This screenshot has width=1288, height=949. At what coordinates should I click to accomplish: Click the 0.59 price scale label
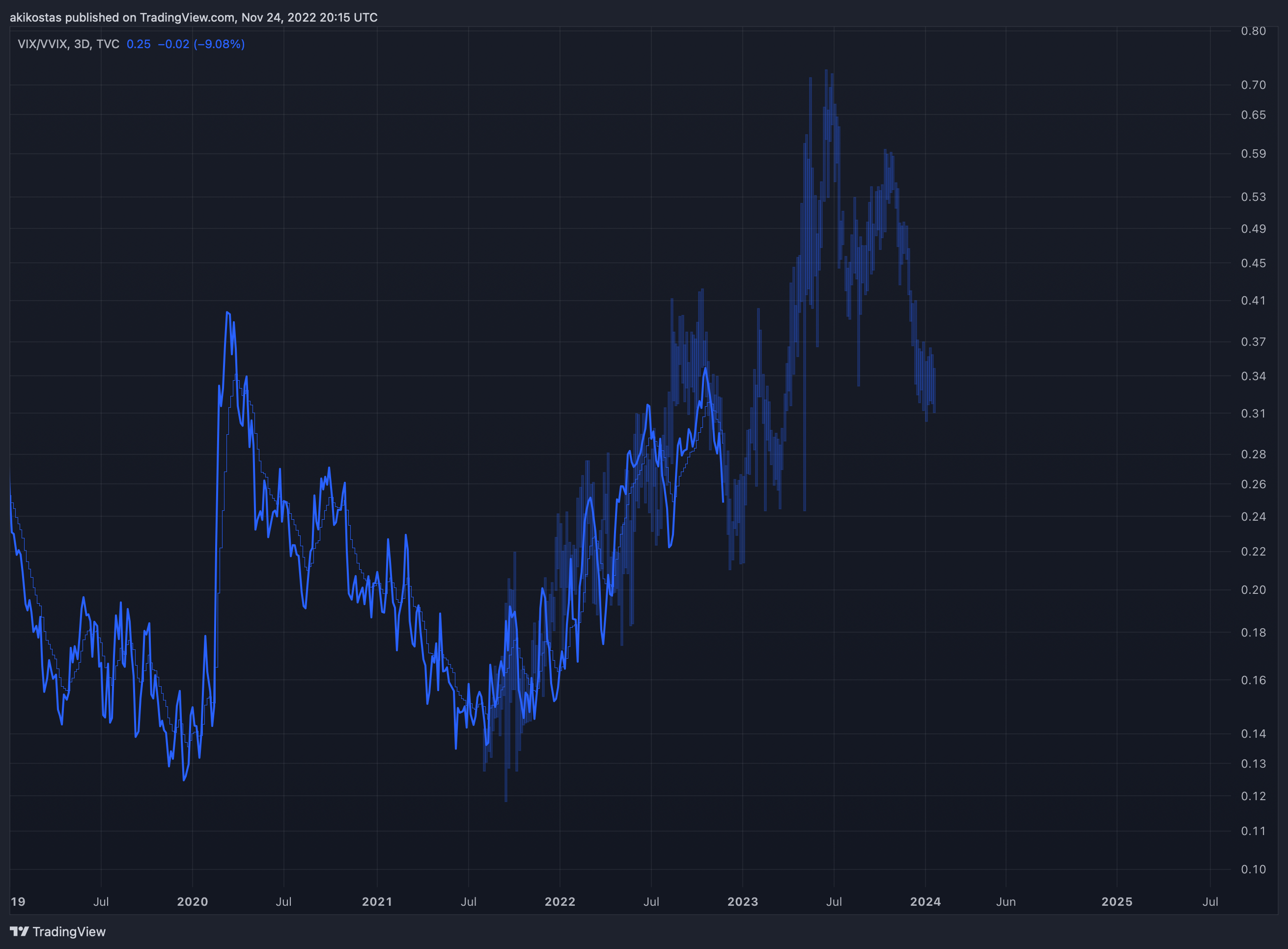[x=1254, y=153]
